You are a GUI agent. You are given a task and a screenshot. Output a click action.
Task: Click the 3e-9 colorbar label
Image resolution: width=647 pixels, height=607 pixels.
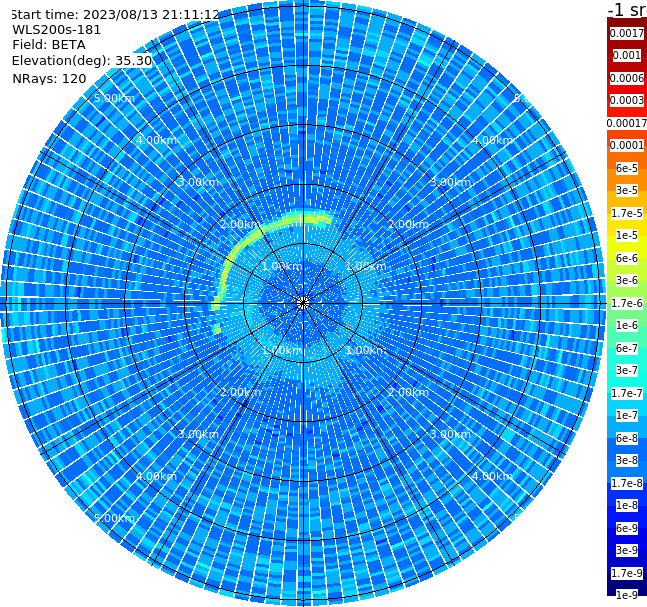tap(627, 550)
